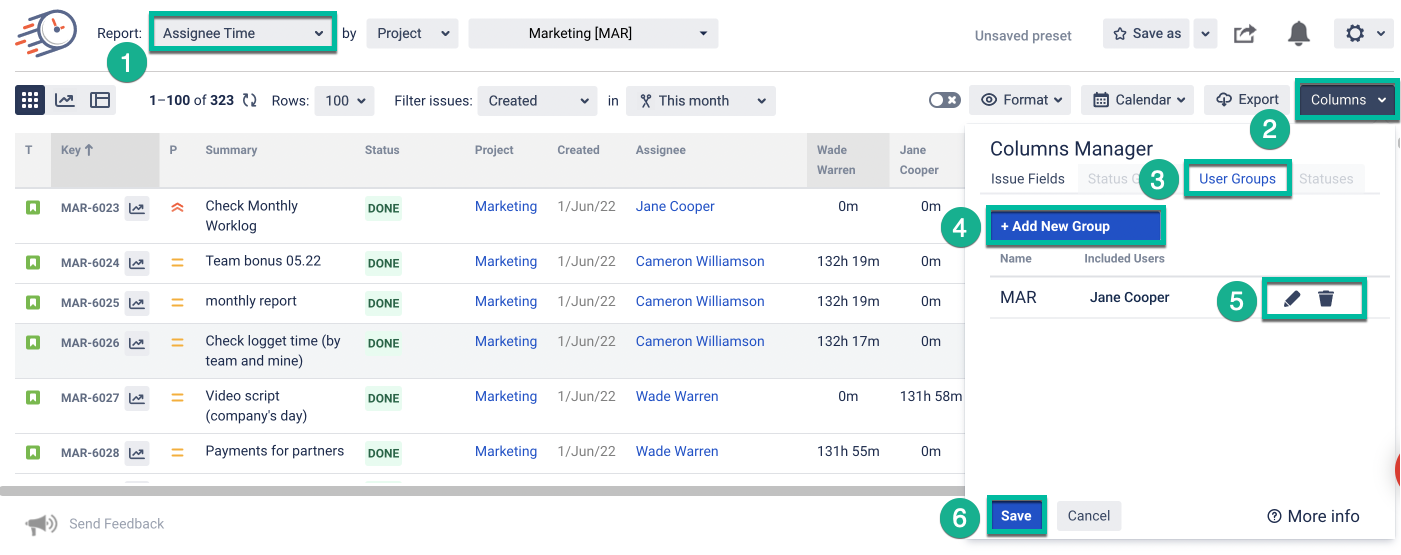The width and height of the screenshot is (1401, 555).
Task: Toggle the switch beside Format
Action: (944, 100)
